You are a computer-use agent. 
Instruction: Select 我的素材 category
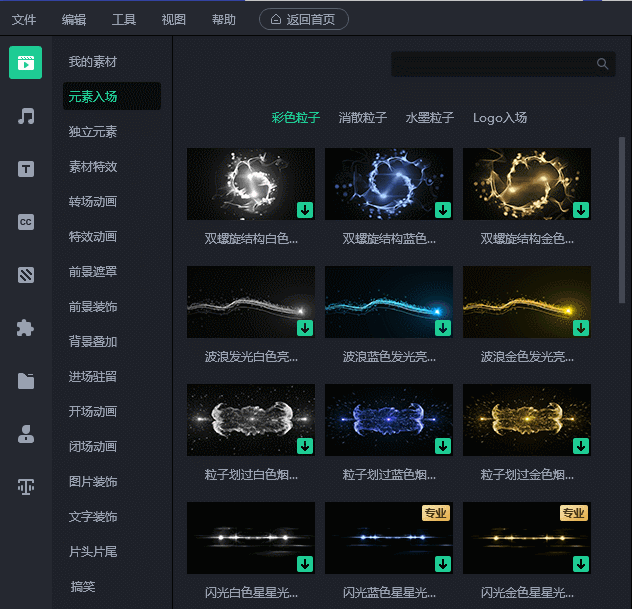click(x=93, y=62)
